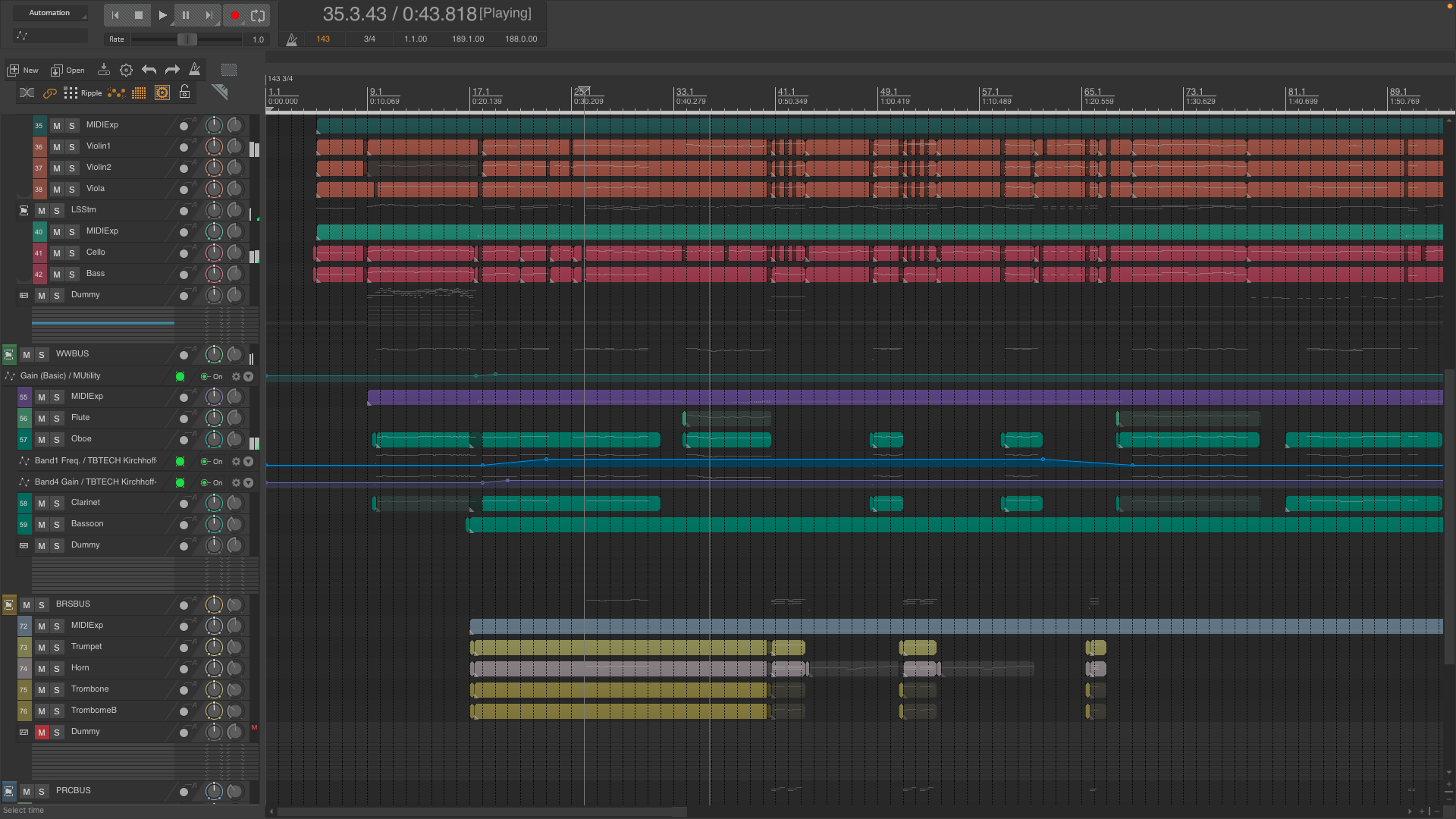Click the Open project button

(67, 70)
